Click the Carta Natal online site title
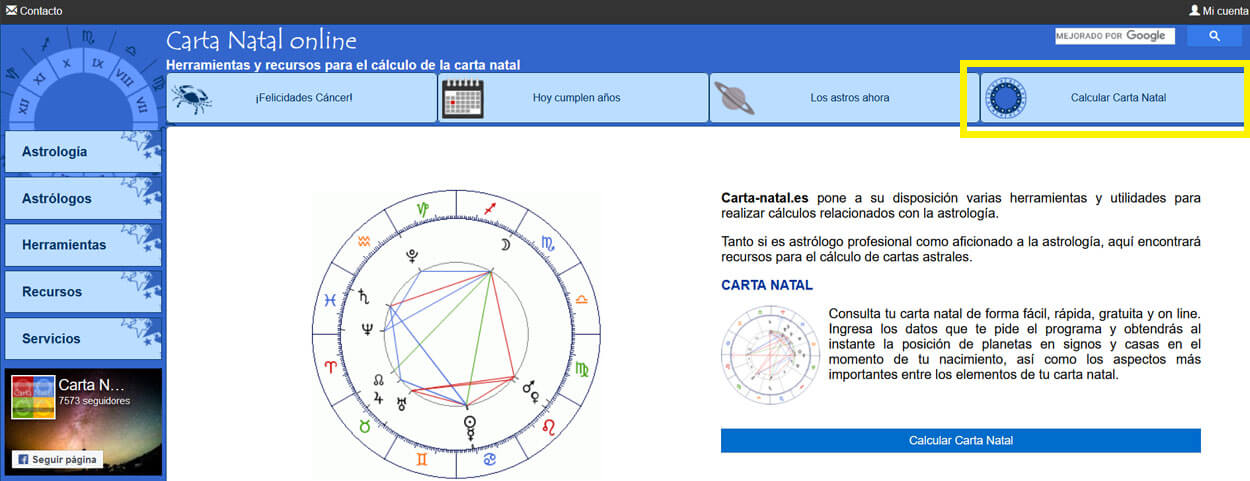This screenshot has height=481, width=1250. coord(261,41)
